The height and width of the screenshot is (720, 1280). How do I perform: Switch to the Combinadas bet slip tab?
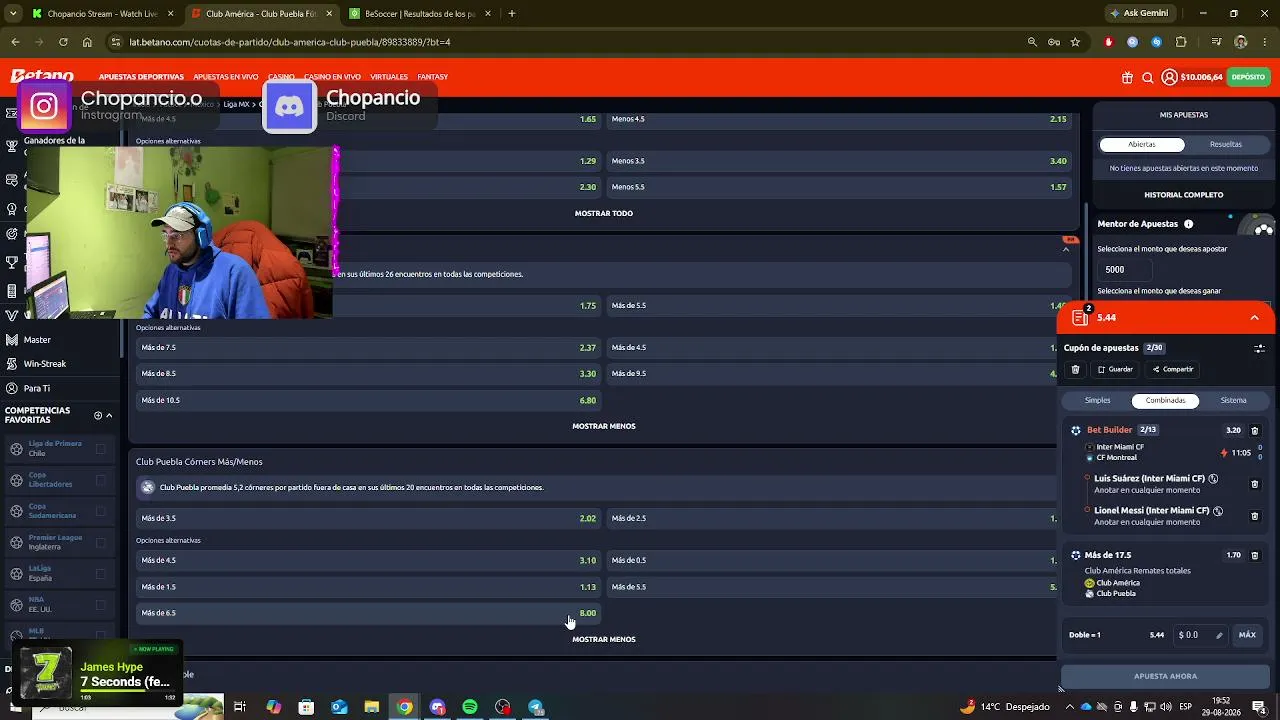pyautogui.click(x=1165, y=400)
